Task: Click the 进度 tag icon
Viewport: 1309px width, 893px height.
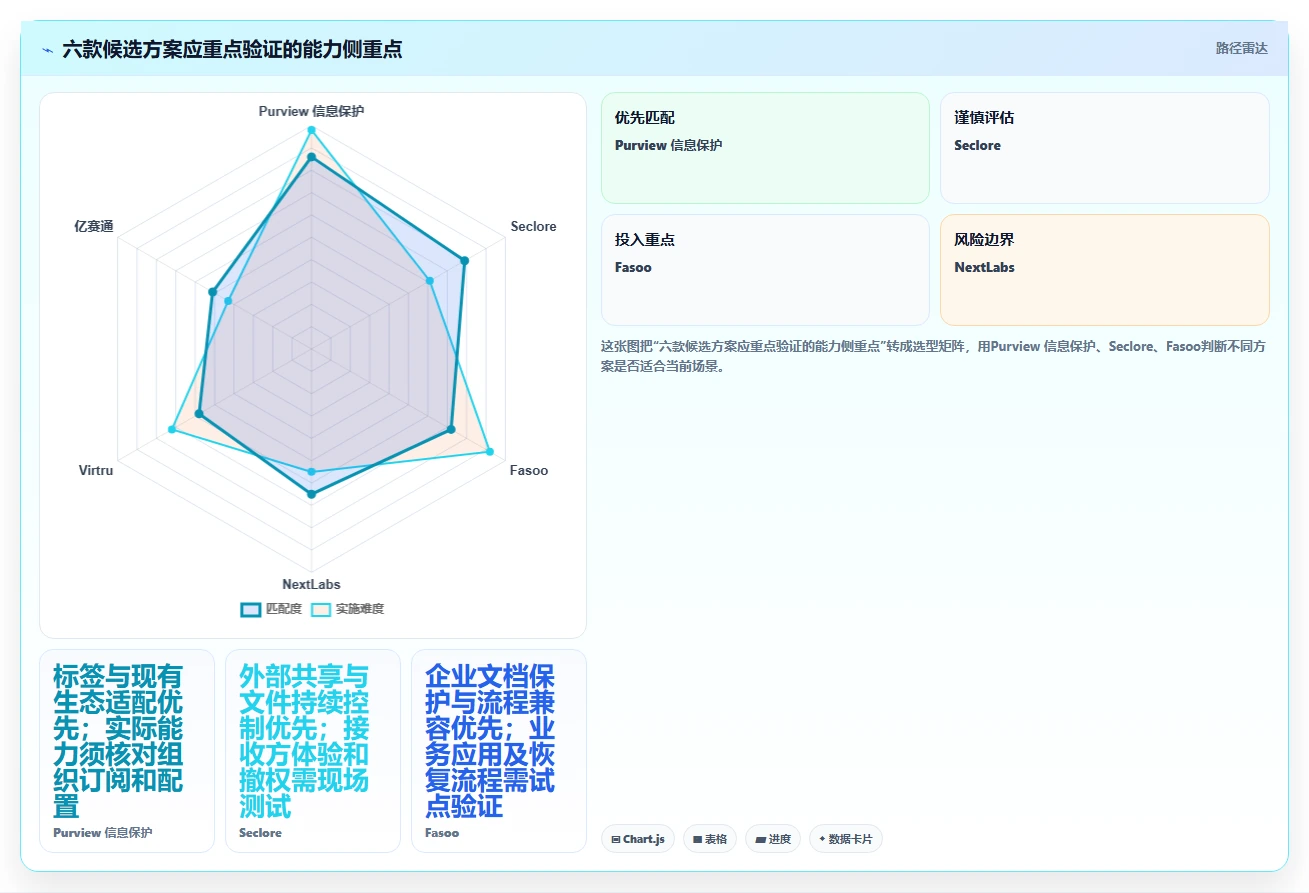Action: [760, 839]
